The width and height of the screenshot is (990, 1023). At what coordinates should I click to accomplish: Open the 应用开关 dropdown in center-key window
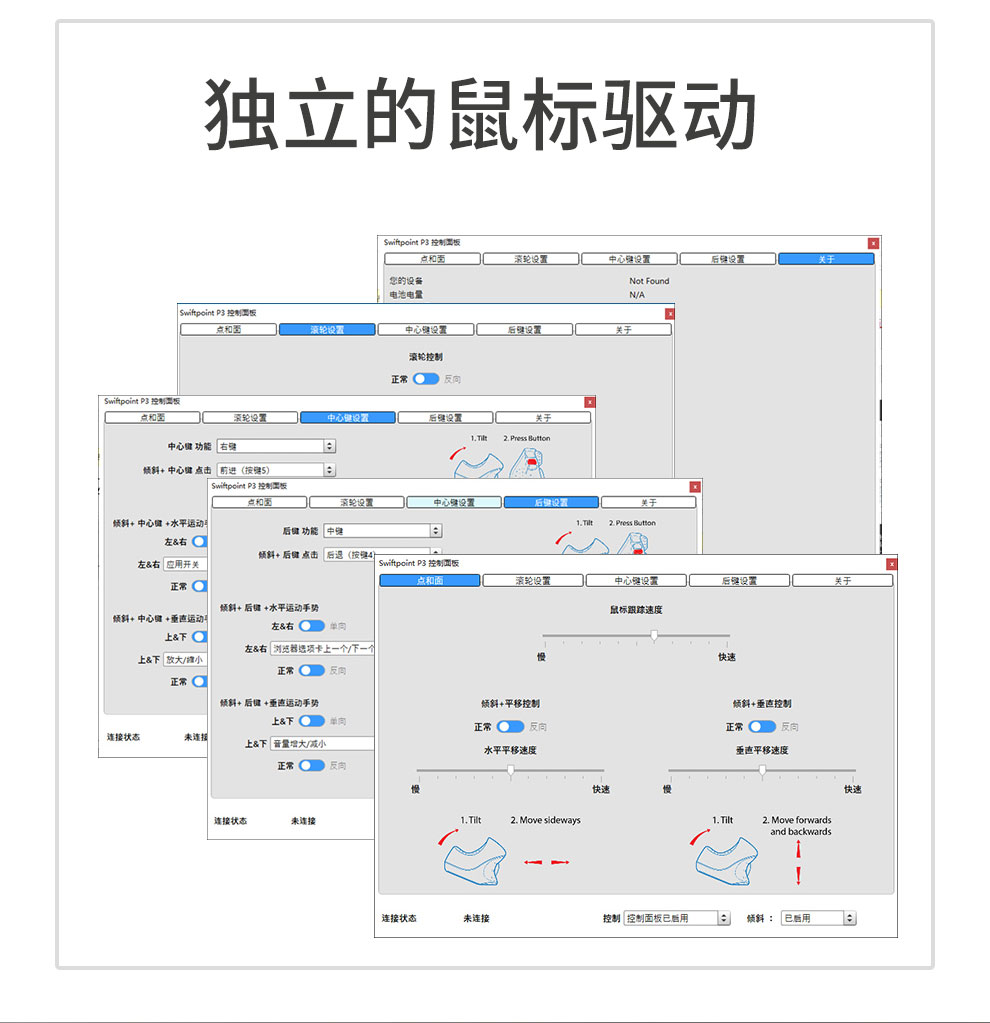185,564
